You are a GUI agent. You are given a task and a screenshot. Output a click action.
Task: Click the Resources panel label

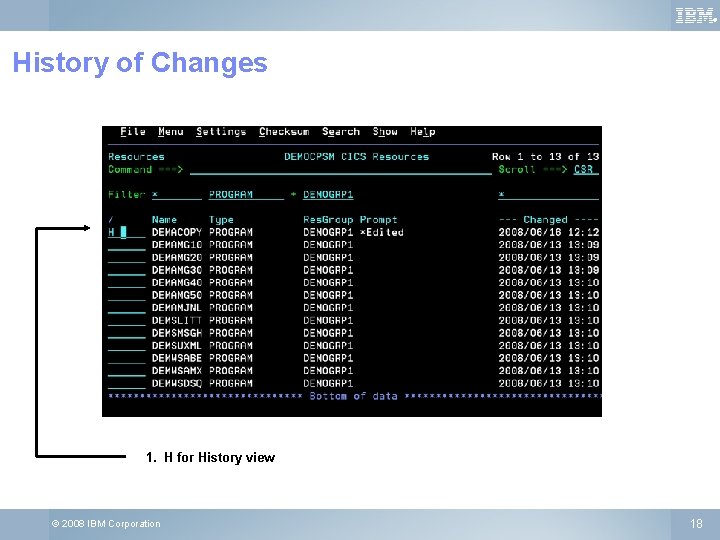click(136, 157)
